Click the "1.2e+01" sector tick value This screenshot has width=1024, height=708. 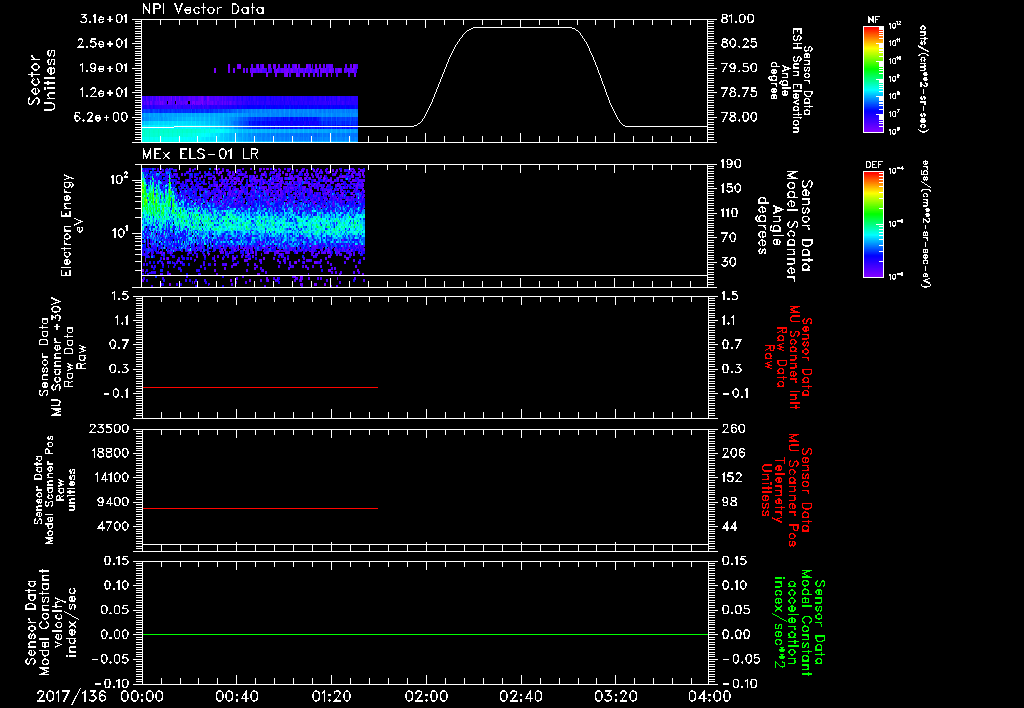tap(104, 93)
